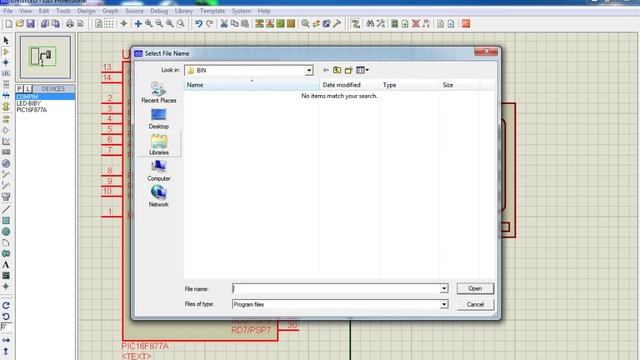The width and height of the screenshot is (640, 360).
Task: Expand the File name dropdown arrow
Action: tap(444, 289)
